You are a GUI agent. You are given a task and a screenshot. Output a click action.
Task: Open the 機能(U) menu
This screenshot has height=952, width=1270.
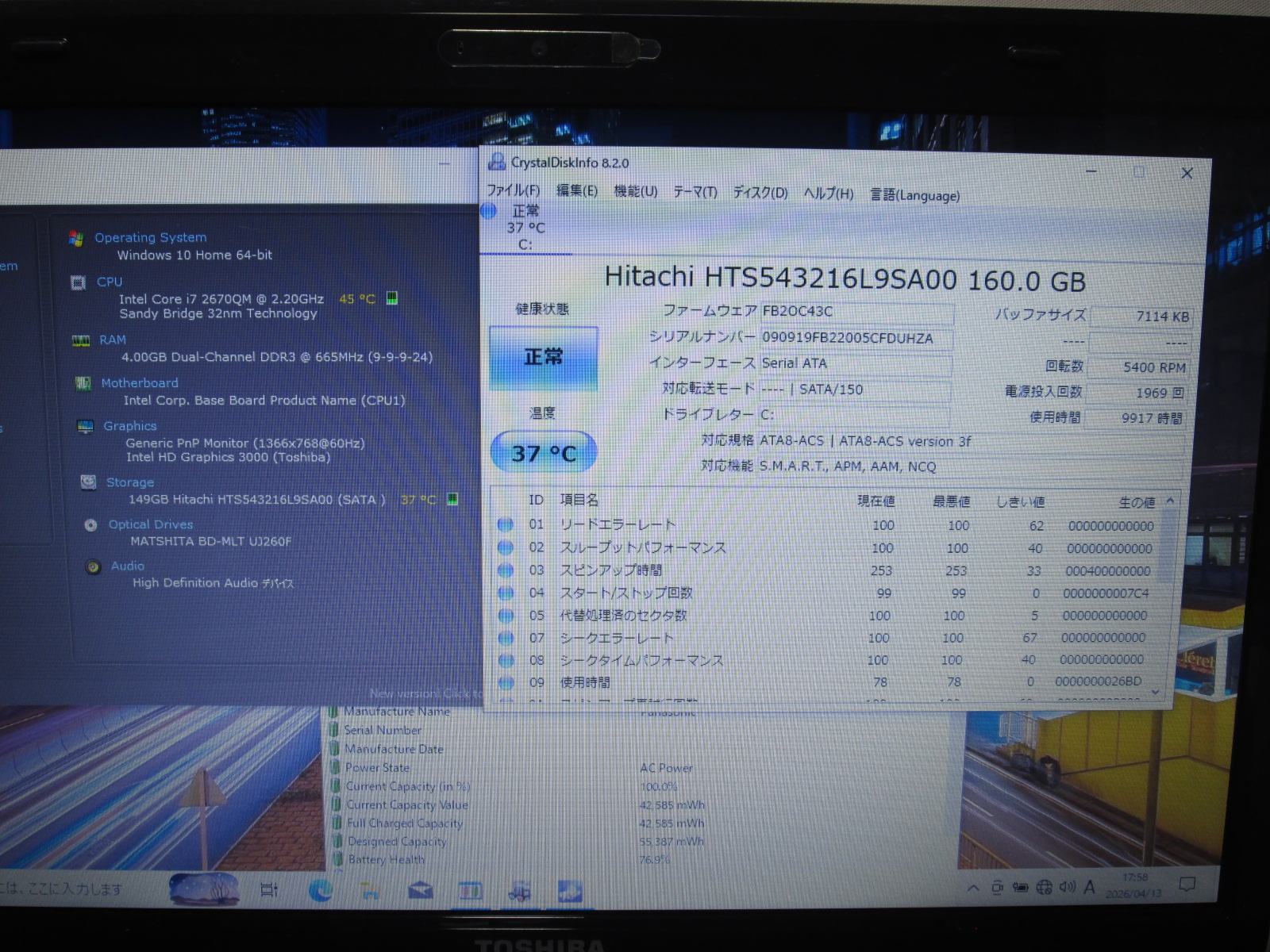pos(635,192)
